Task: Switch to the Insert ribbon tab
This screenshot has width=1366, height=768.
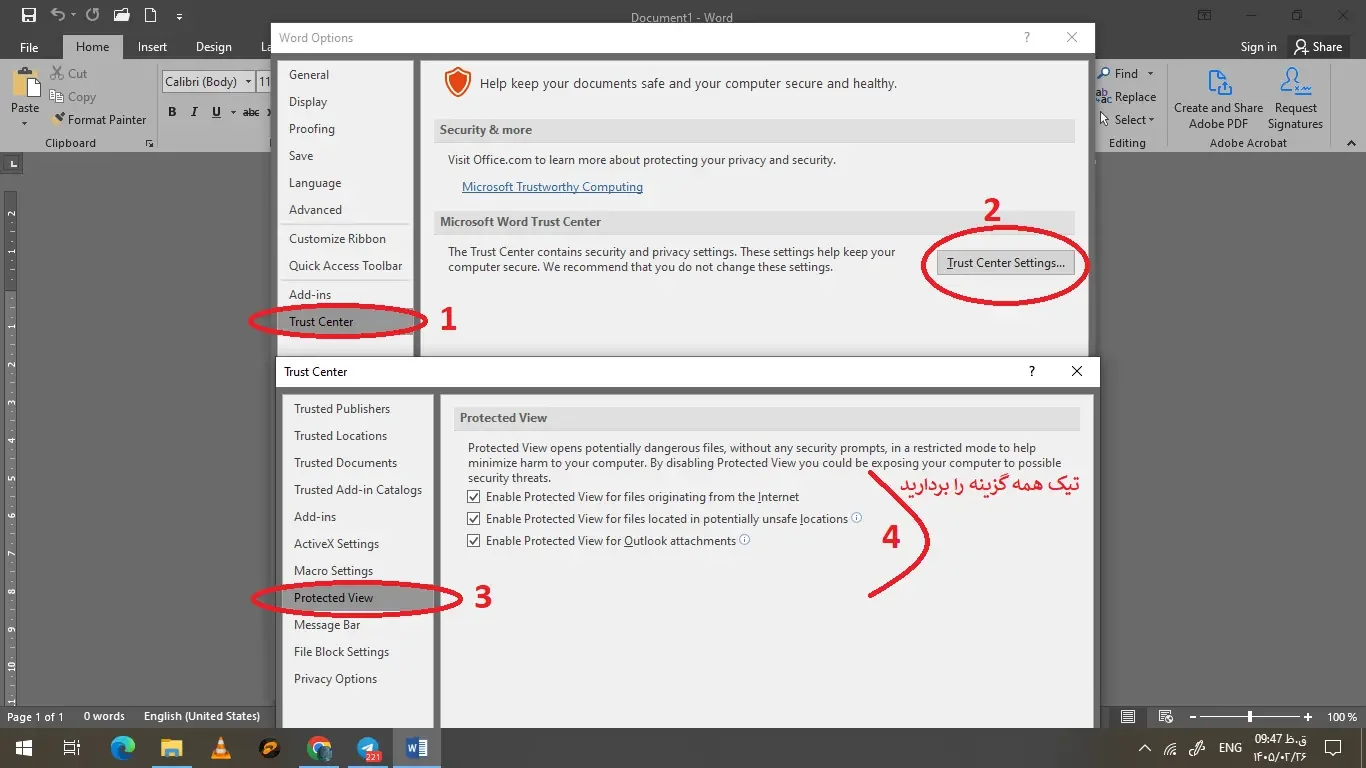Action: click(x=152, y=47)
